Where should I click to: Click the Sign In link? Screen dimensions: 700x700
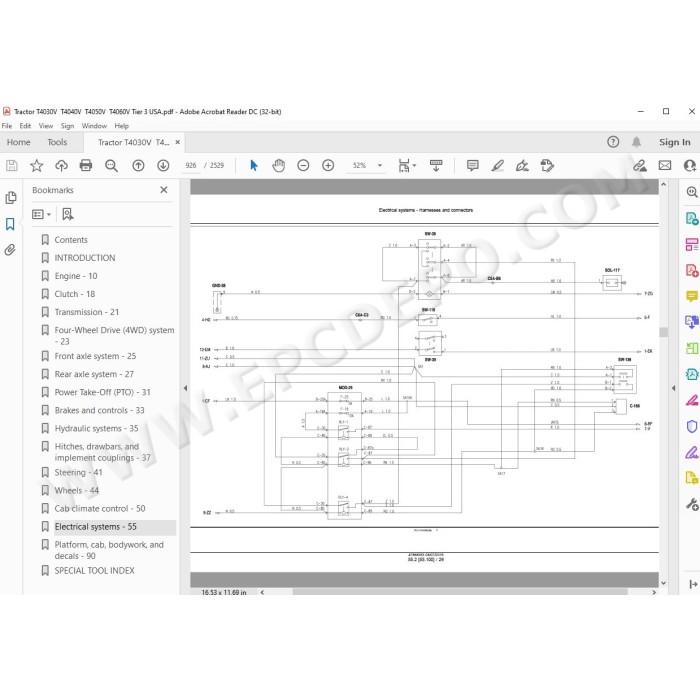coord(675,142)
